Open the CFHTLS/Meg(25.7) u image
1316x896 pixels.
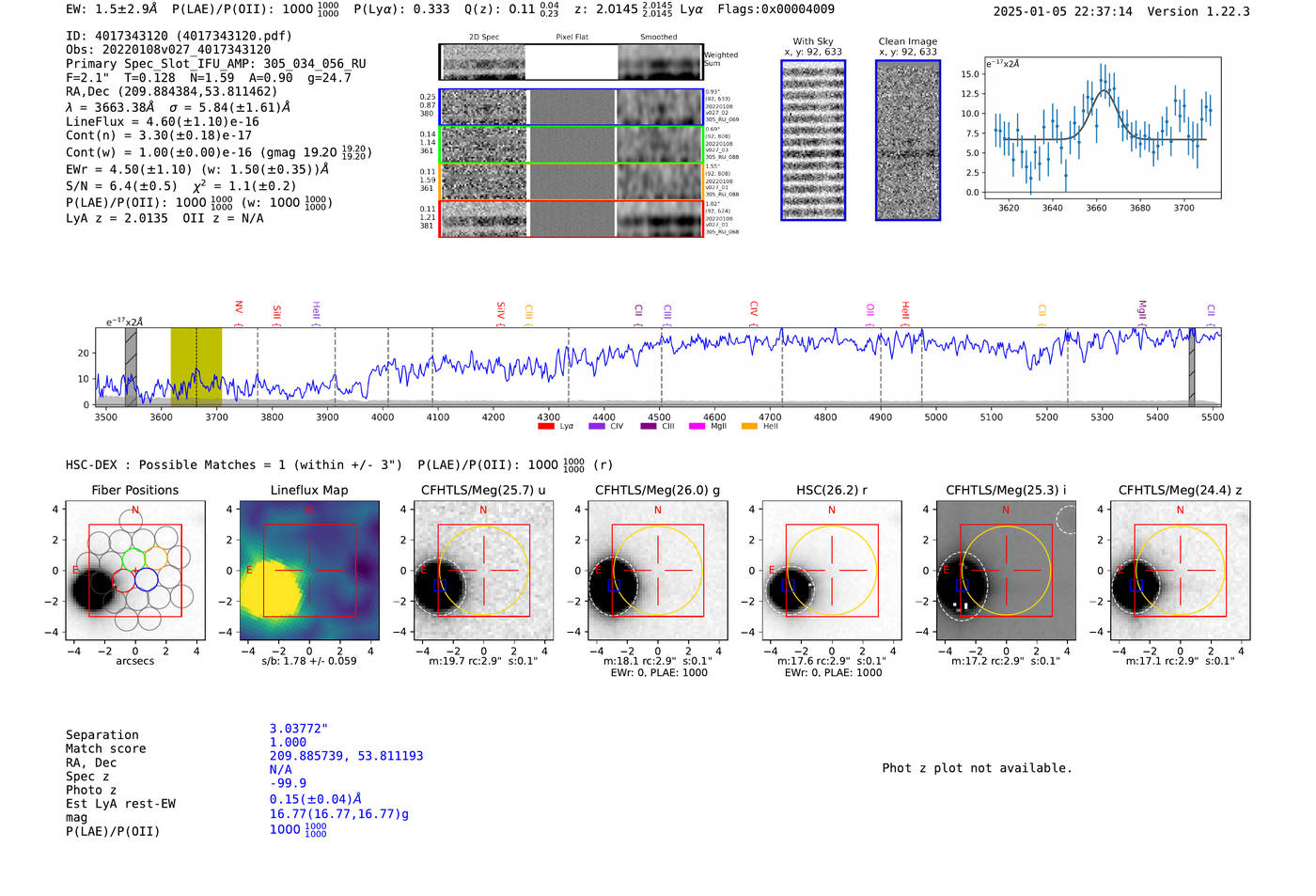click(484, 571)
